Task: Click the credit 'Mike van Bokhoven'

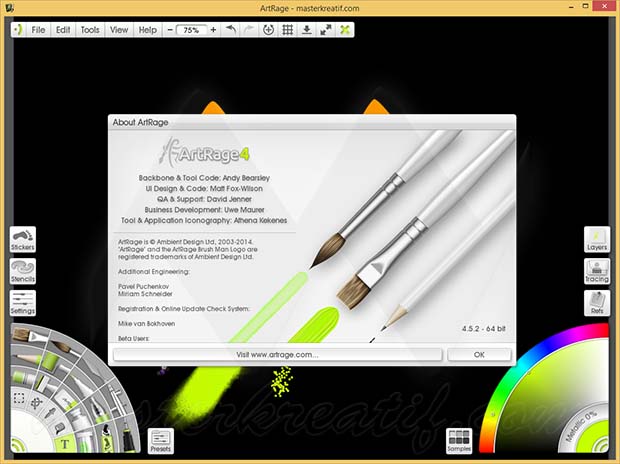Action: [146, 324]
